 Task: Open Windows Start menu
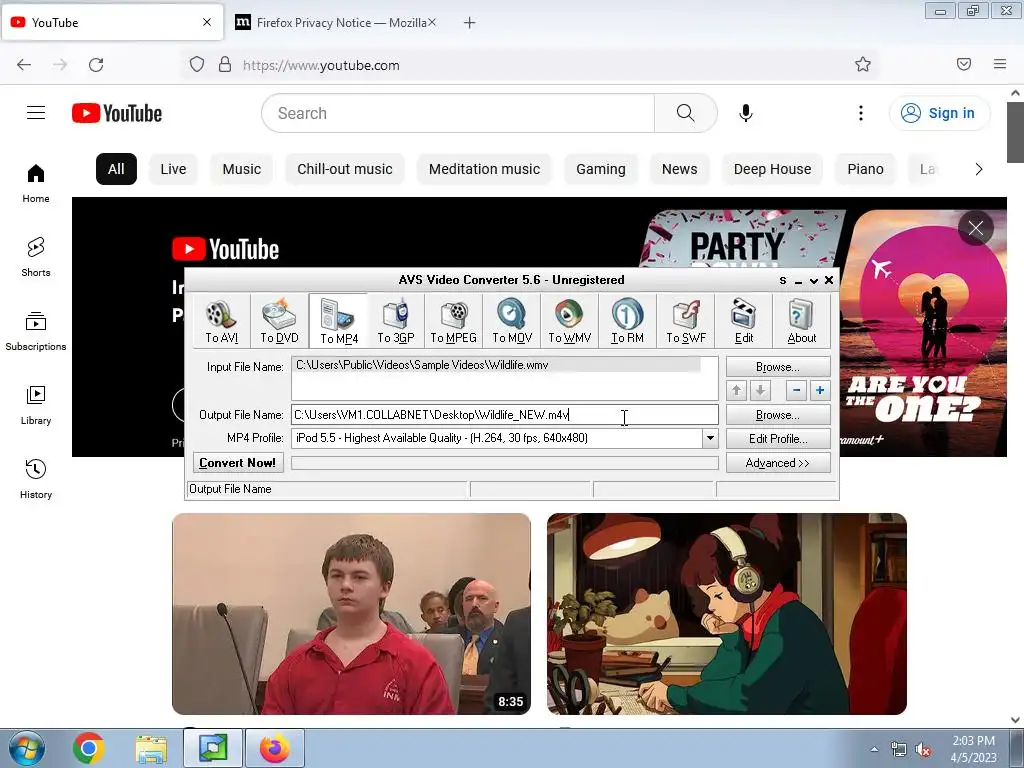pos(26,748)
